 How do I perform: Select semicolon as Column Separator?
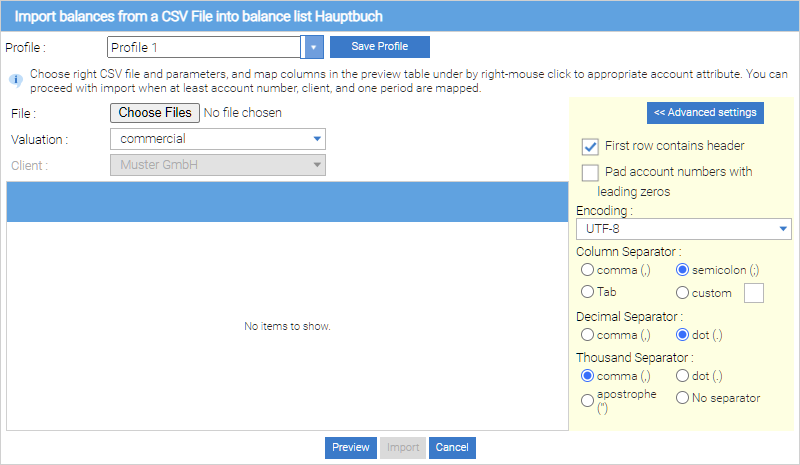click(x=683, y=269)
